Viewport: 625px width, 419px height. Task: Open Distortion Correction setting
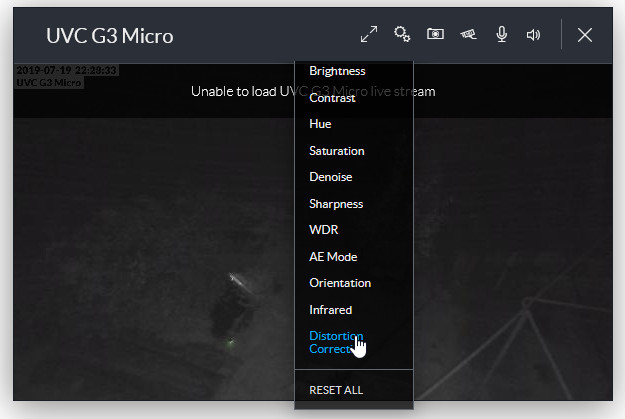pyautogui.click(x=336, y=342)
